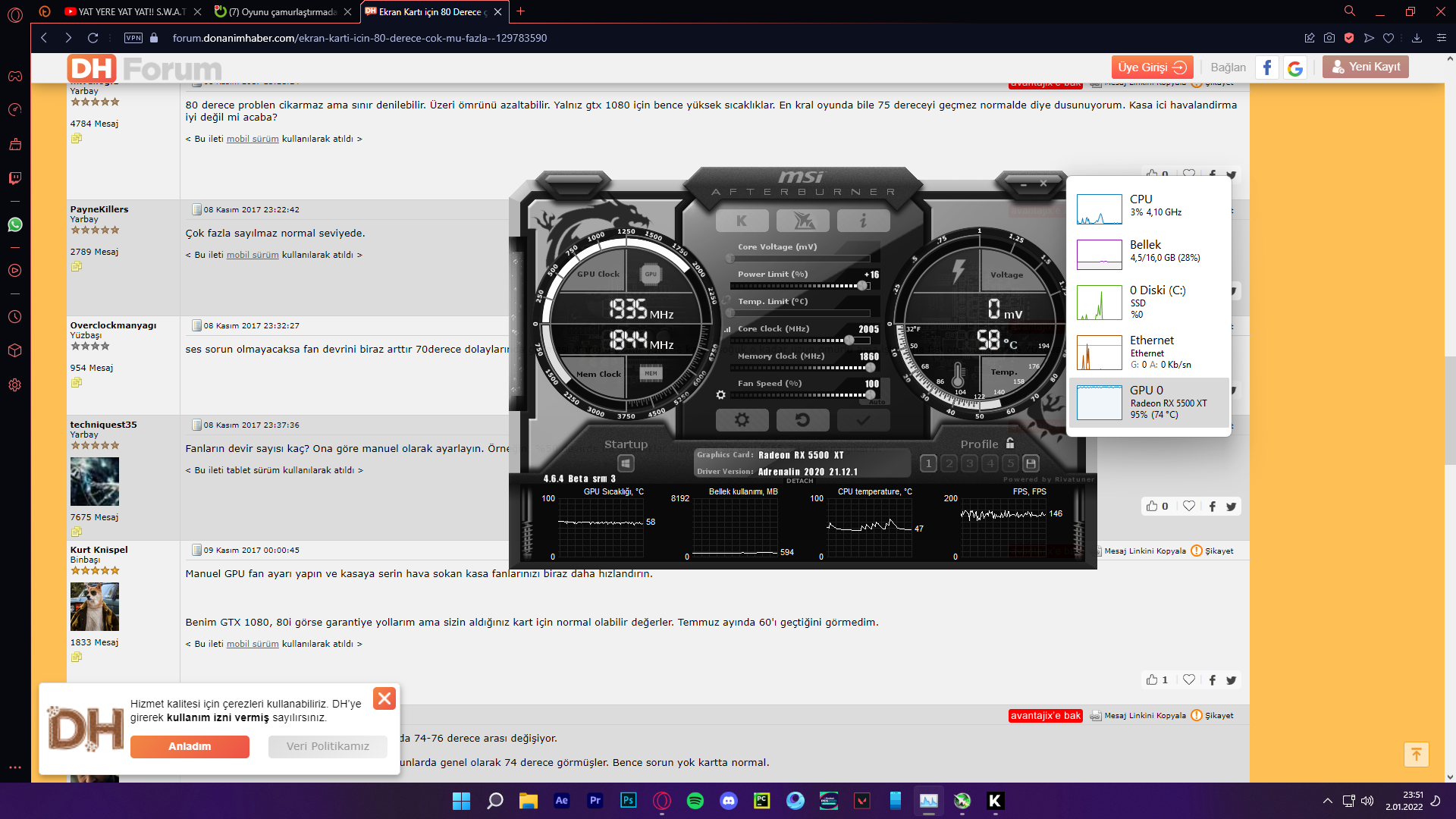Open Afterburner settings with large gear button
The width and height of the screenshot is (1456, 819).
click(742, 419)
